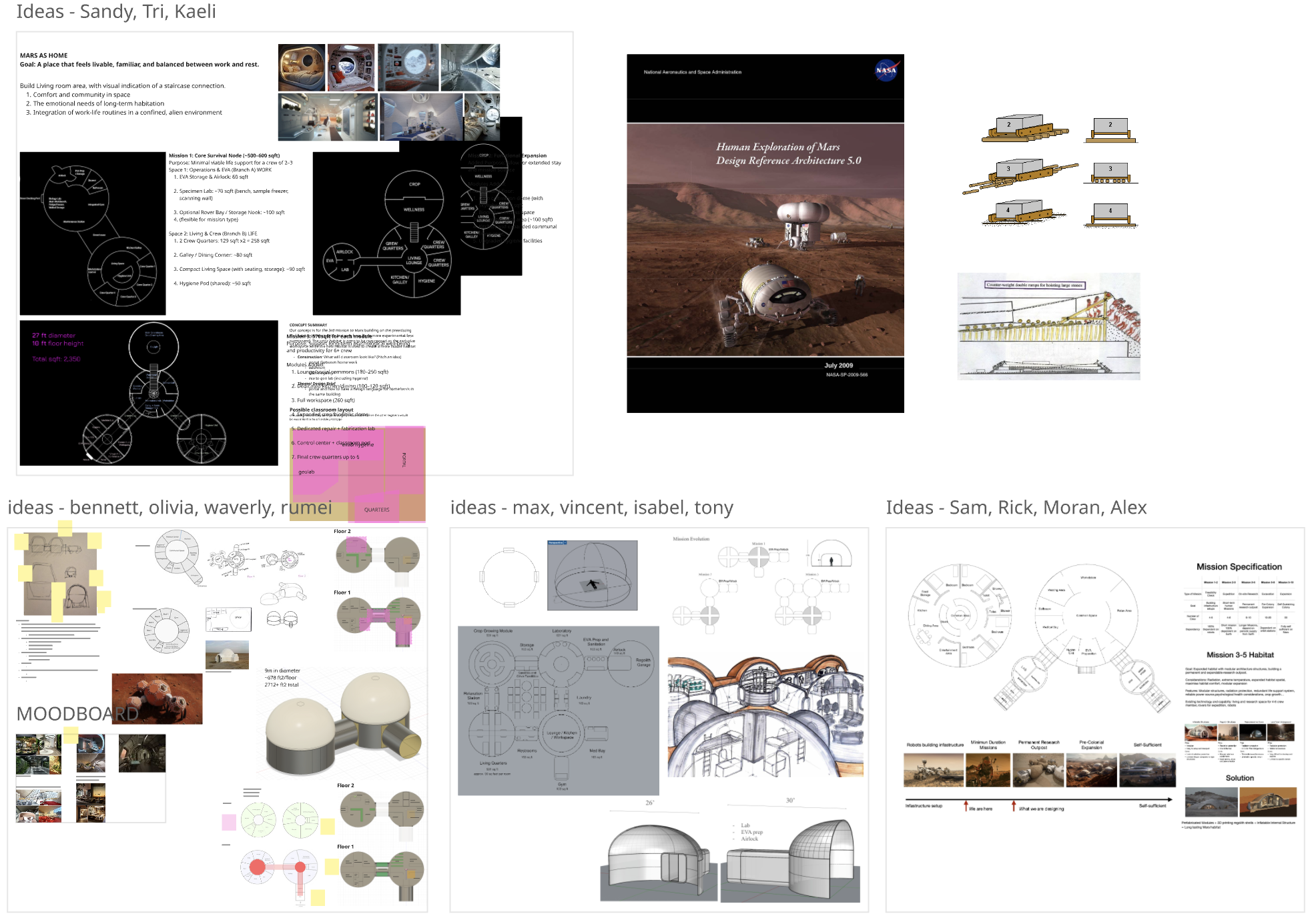
Task: Select the cutaway dome interior sketch
Action: coord(765,717)
